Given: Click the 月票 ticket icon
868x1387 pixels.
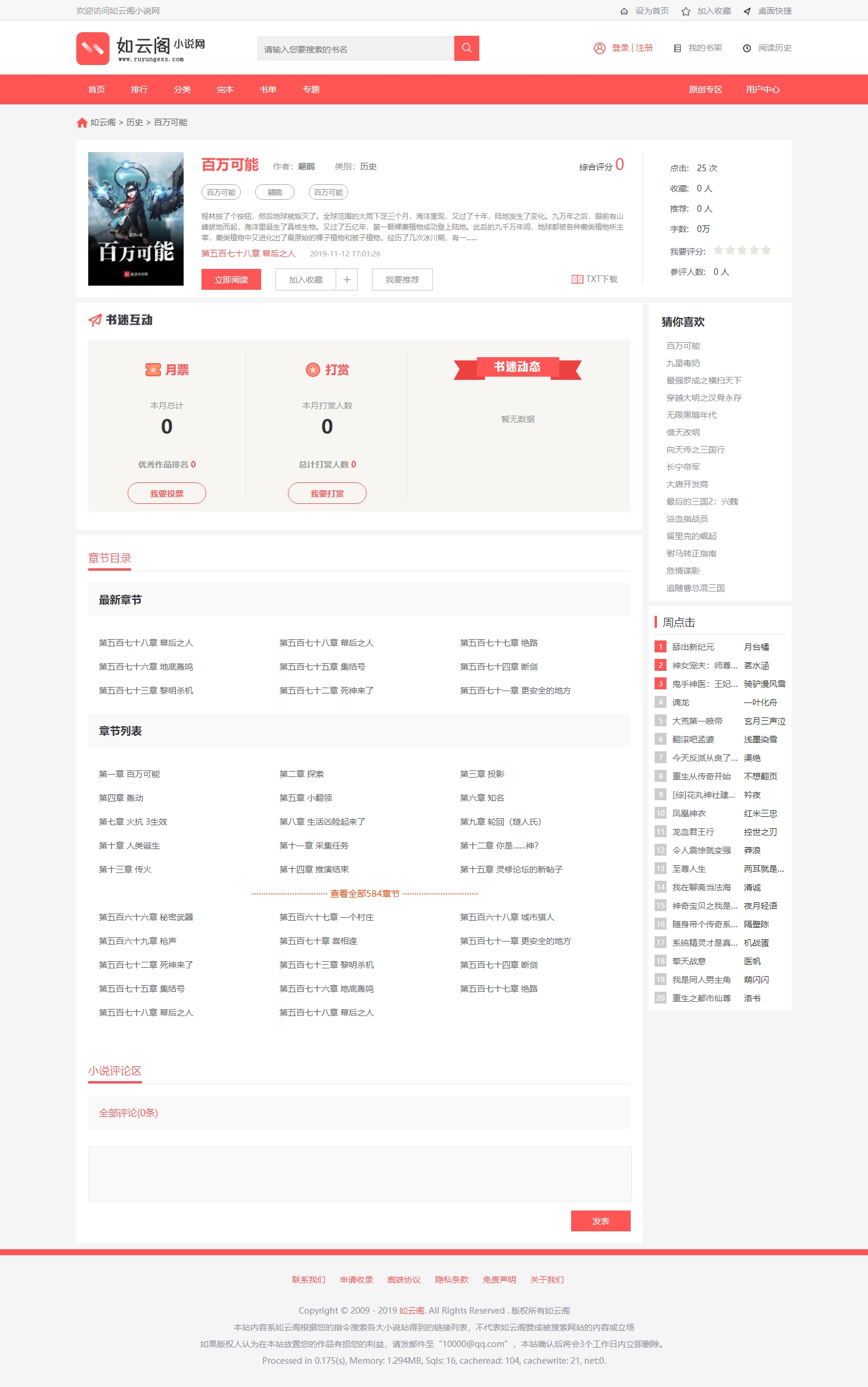Looking at the screenshot, I should (x=153, y=370).
